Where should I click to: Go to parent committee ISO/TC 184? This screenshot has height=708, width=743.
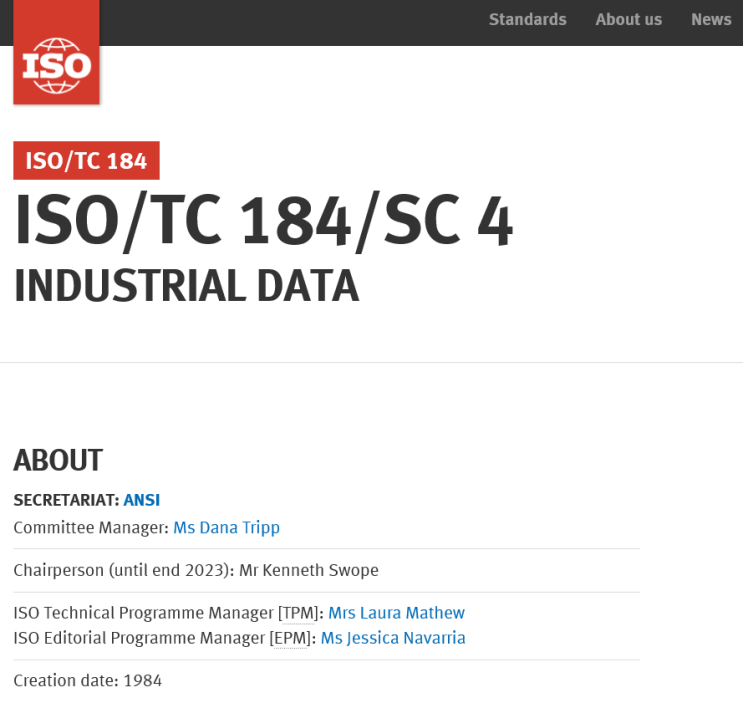[86, 161]
